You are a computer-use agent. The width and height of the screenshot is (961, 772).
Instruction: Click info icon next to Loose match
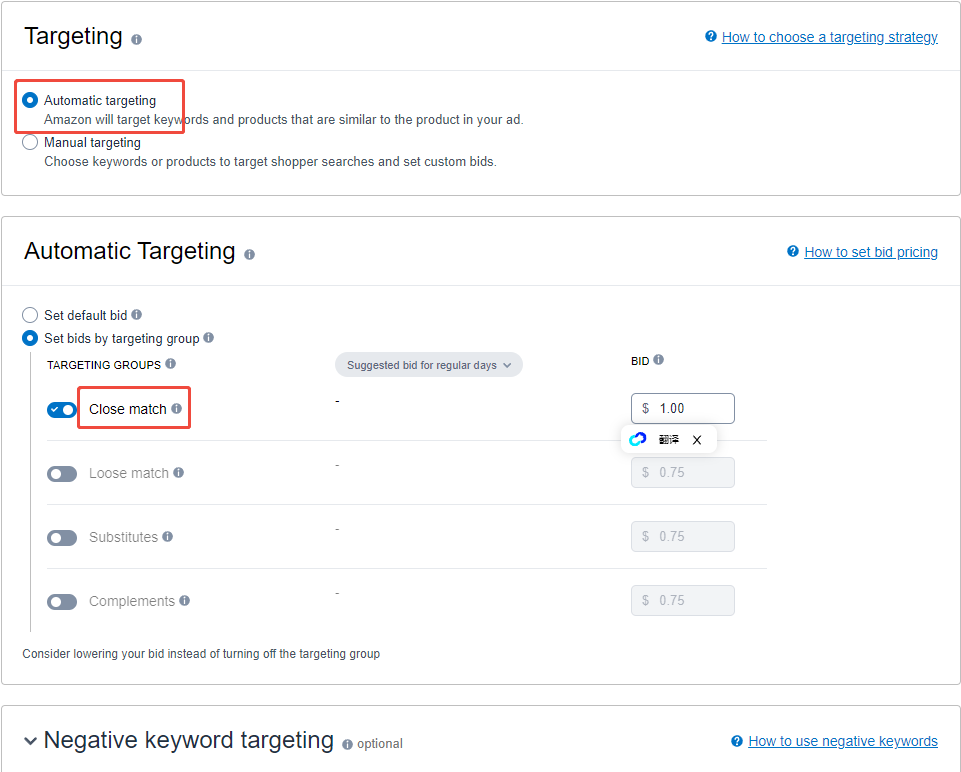[x=179, y=473]
